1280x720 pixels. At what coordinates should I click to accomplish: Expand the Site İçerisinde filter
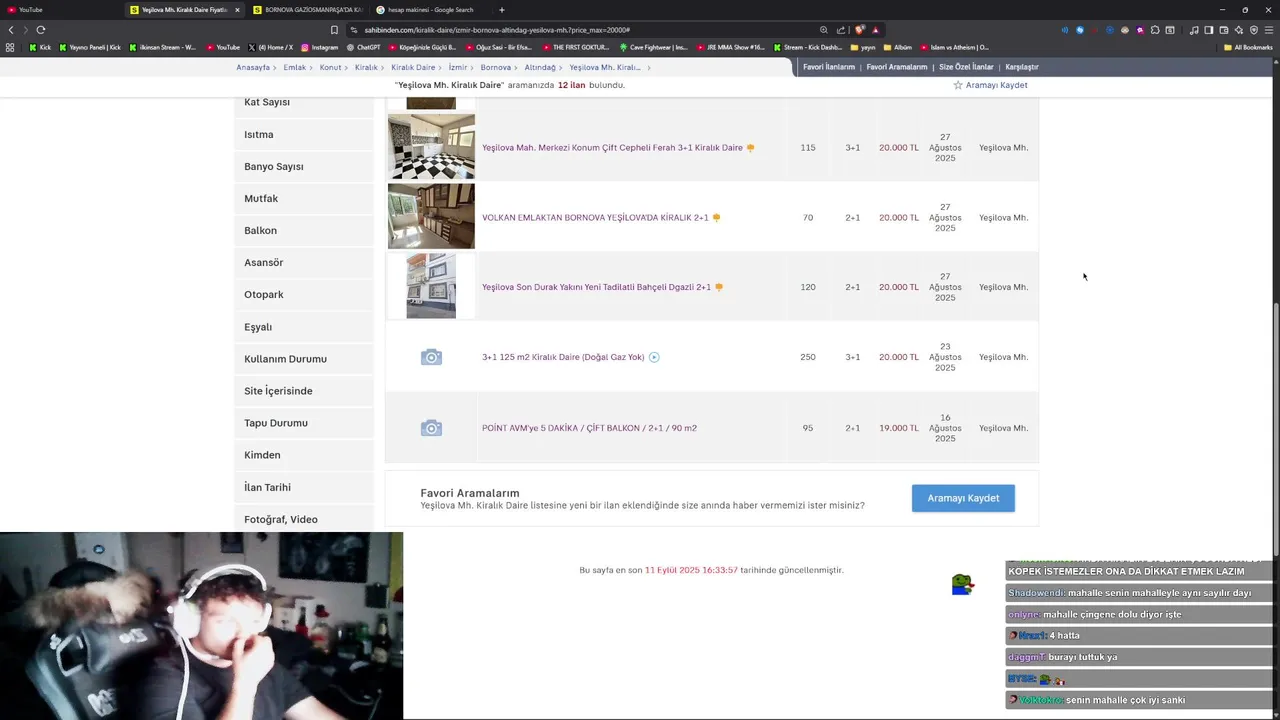tap(304, 391)
